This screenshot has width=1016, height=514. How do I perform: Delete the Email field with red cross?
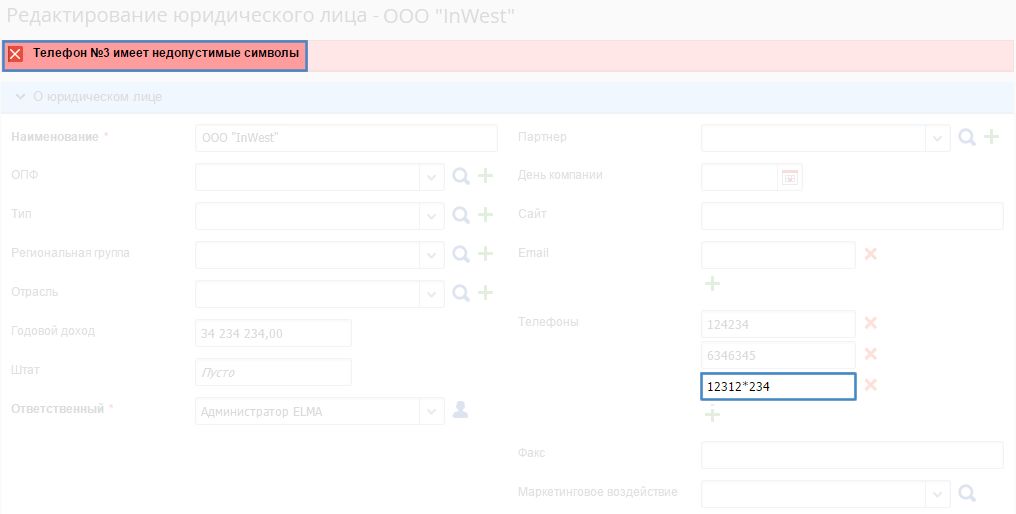point(871,253)
